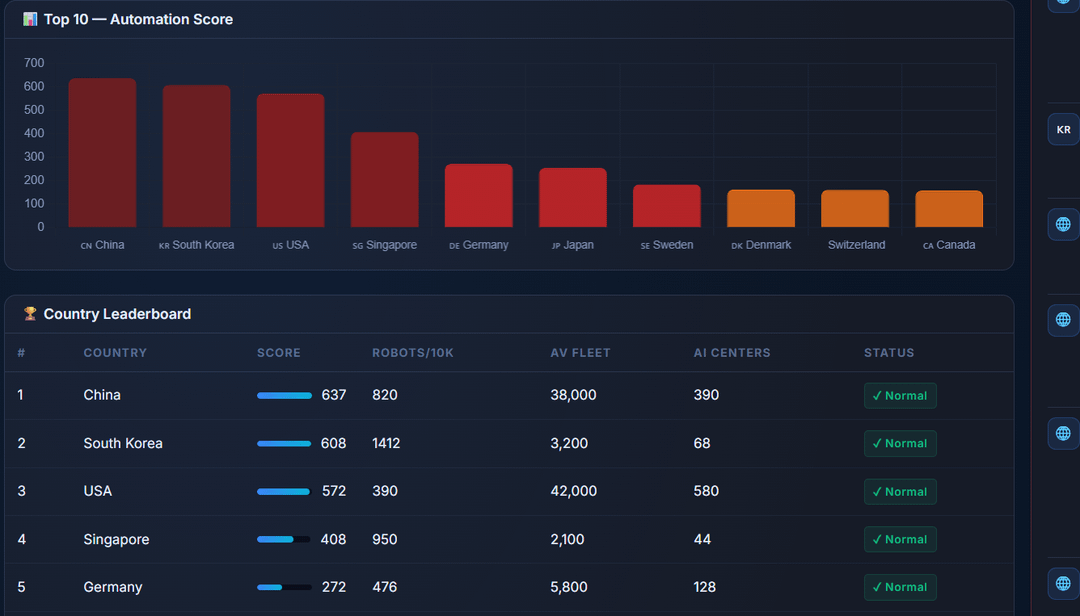Pick the Canada bar in the chart
Image resolution: width=1080 pixels, height=616 pixels.
(949, 209)
